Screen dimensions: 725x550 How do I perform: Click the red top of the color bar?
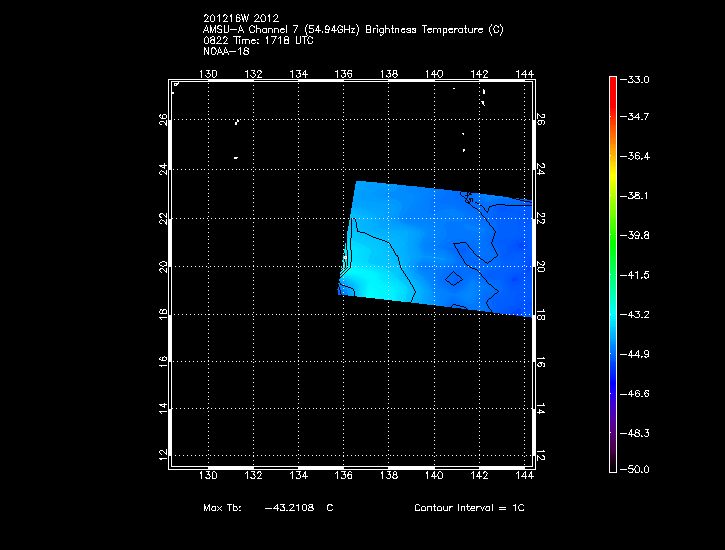(x=612, y=84)
